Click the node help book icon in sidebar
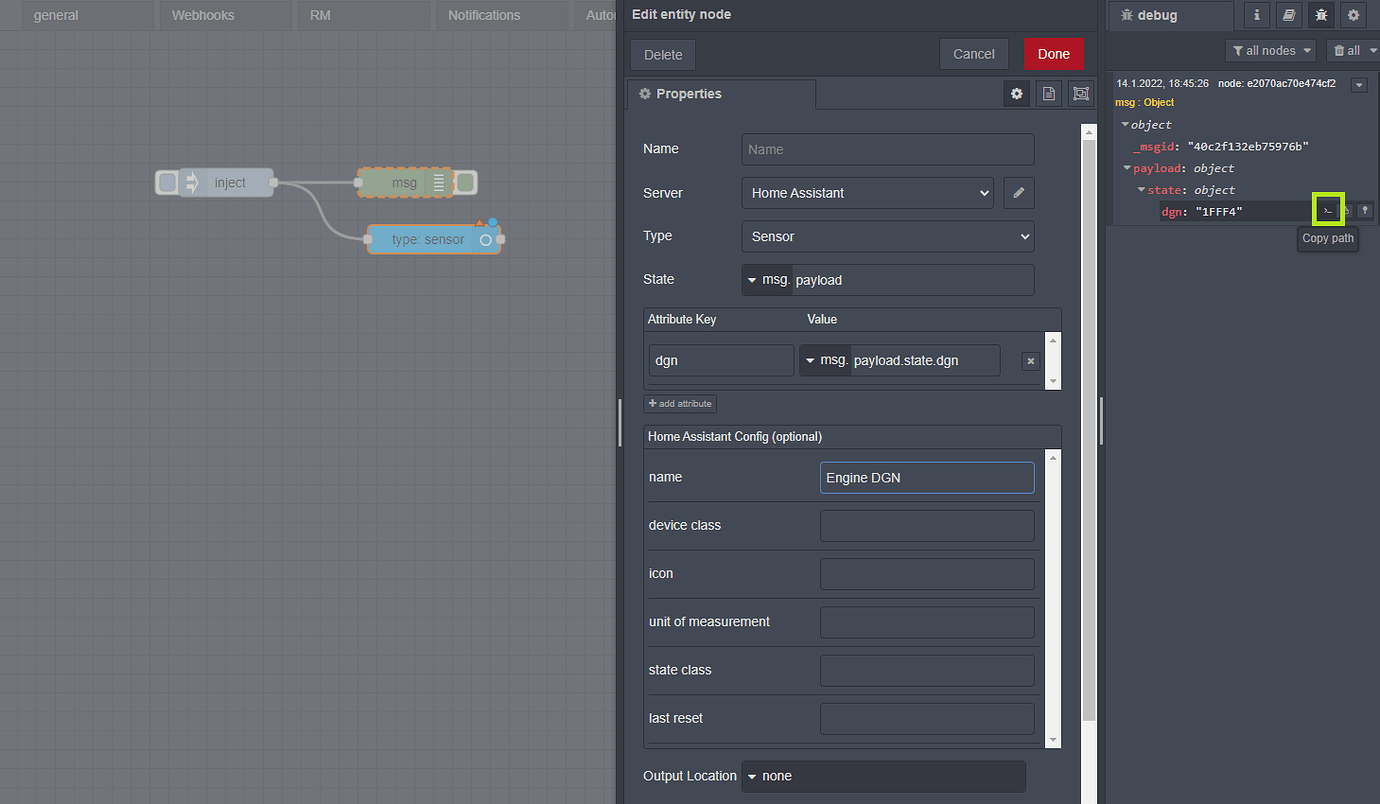 [1288, 15]
